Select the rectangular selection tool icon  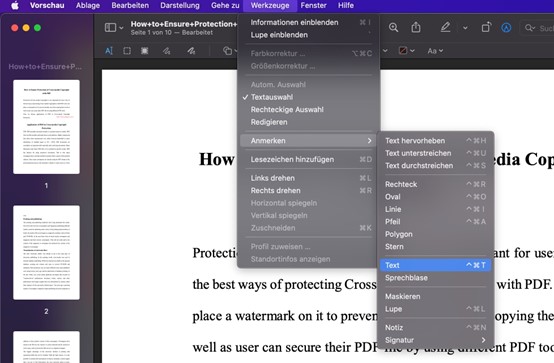coord(127,51)
